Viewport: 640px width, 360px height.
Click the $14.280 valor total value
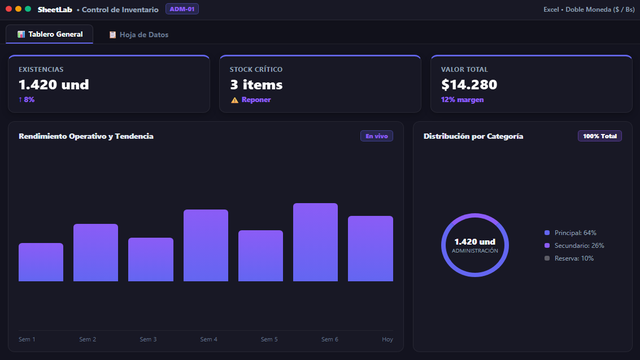pos(469,84)
